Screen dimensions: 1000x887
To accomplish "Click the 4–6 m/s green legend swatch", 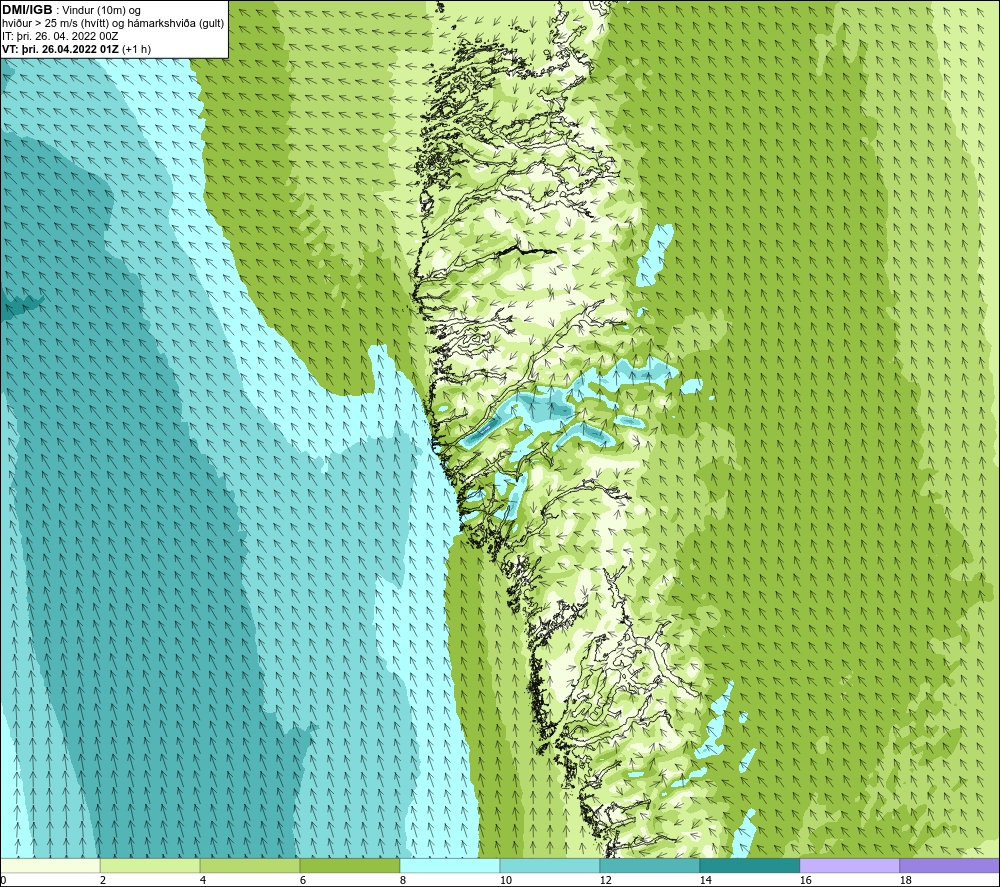I will coord(250,865).
